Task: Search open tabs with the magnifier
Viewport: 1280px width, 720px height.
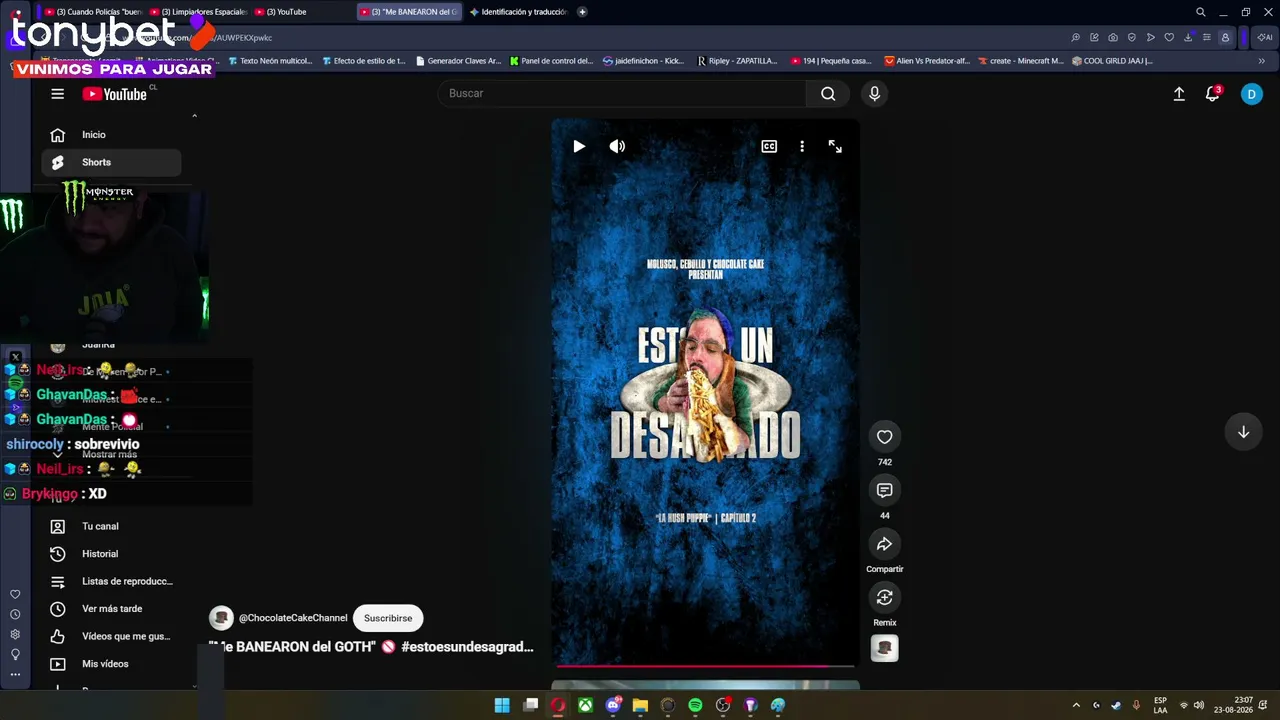Action: [1201, 12]
